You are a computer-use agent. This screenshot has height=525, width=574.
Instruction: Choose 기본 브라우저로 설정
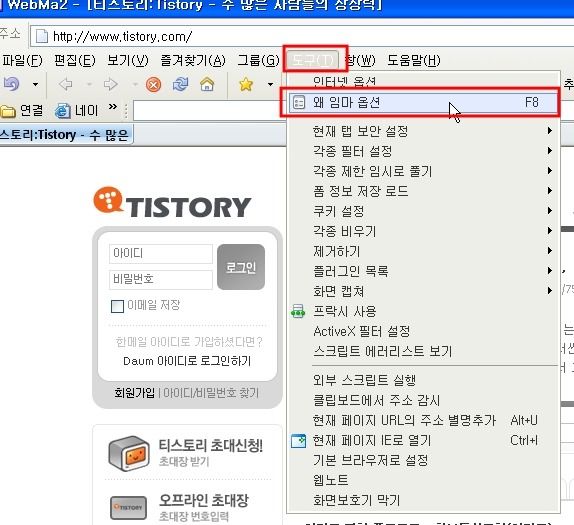point(423,460)
